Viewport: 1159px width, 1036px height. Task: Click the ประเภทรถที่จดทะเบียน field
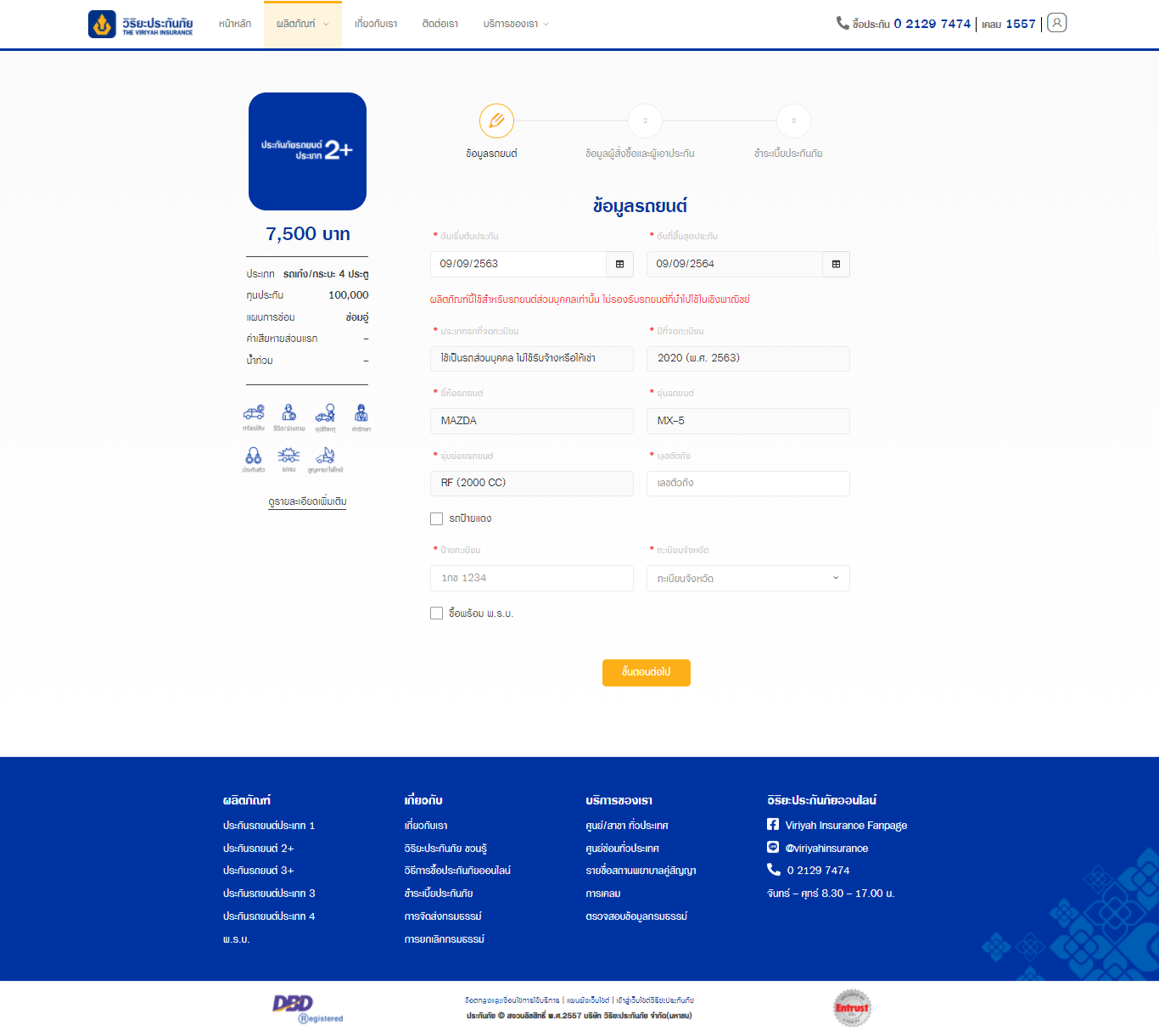tap(532, 359)
